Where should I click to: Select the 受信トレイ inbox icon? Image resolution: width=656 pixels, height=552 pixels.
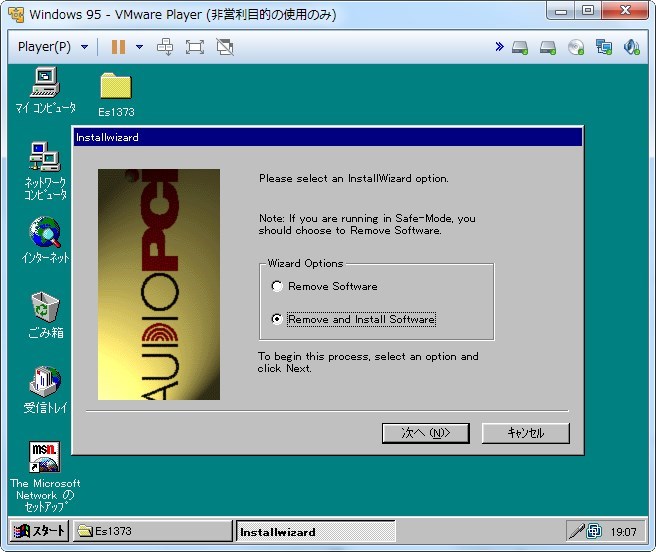click(45, 390)
